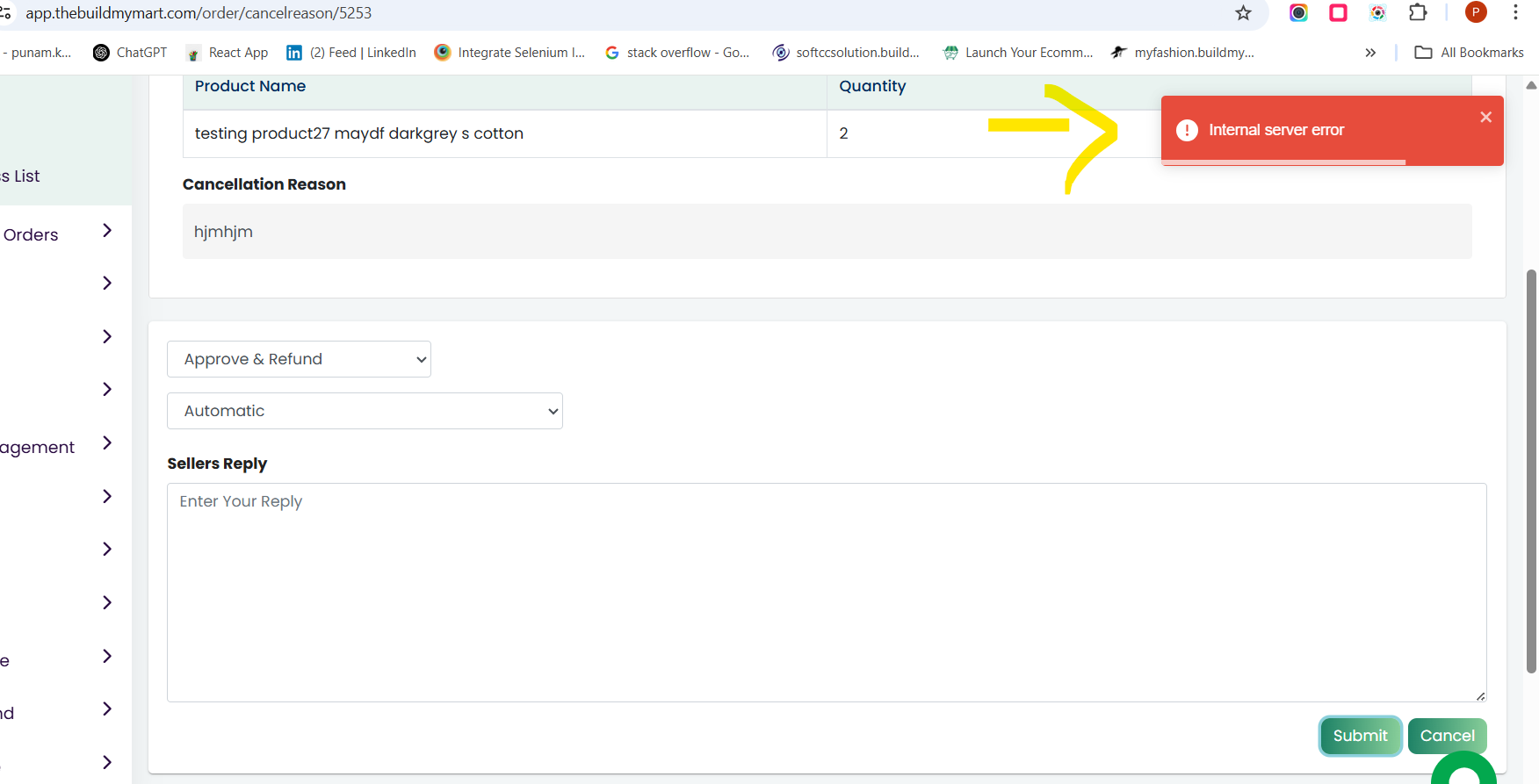Open the stack overflow Google bookmark

pyautogui.click(x=677, y=53)
